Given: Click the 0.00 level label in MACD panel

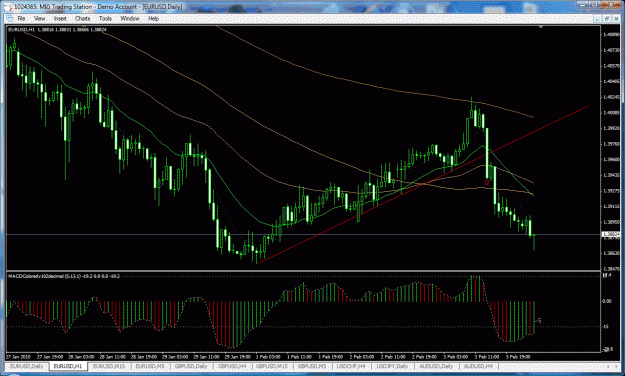Looking at the screenshot, I should [607, 301].
